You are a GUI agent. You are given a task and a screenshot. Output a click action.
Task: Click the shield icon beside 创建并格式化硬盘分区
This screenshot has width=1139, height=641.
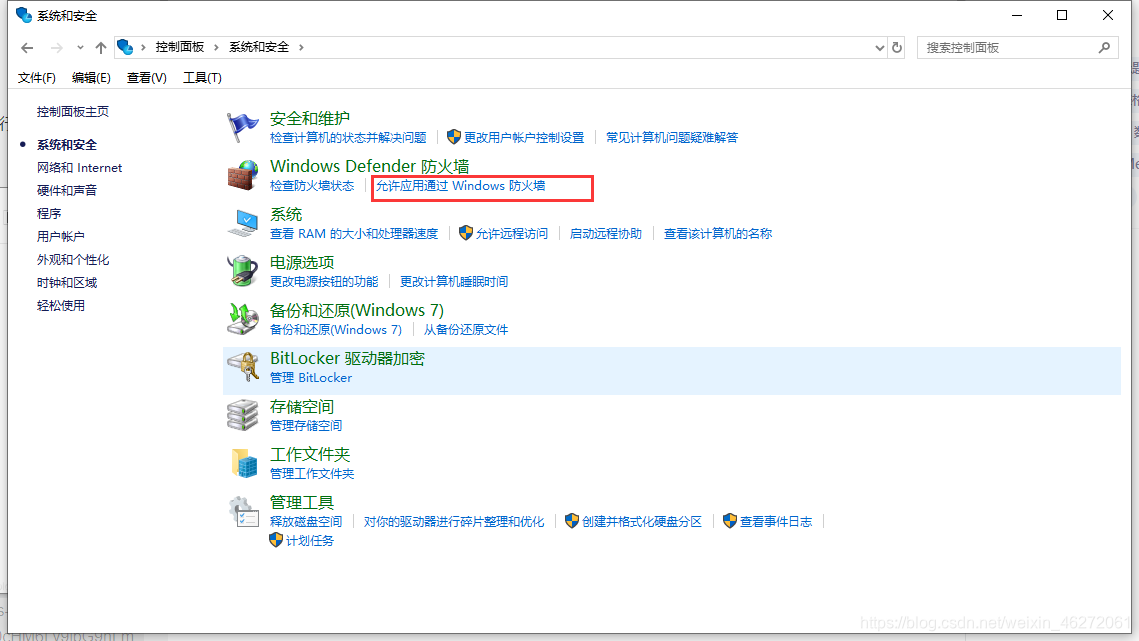coord(572,520)
